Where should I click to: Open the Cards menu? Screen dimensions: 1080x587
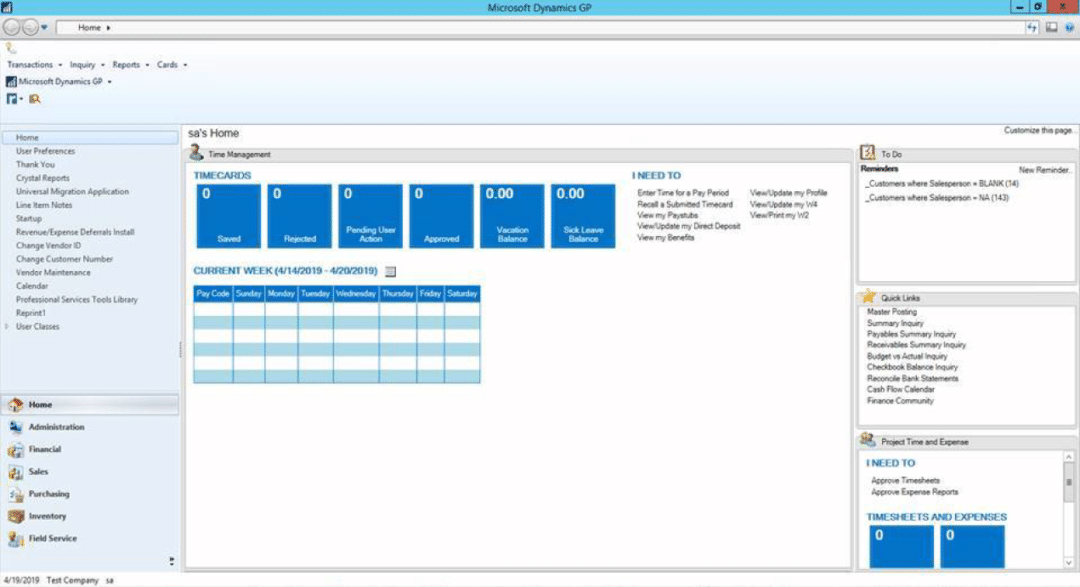[x=165, y=64]
